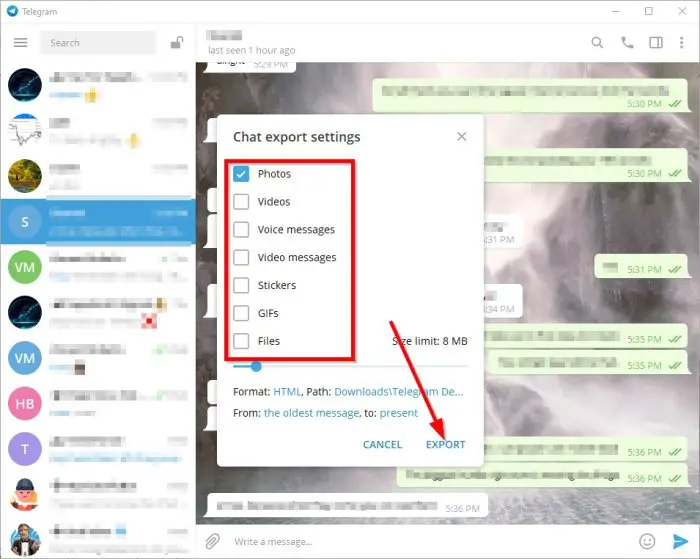Click the 'last seen 1 hour ago' header
The height and width of the screenshot is (559, 700).
(251, 50)
